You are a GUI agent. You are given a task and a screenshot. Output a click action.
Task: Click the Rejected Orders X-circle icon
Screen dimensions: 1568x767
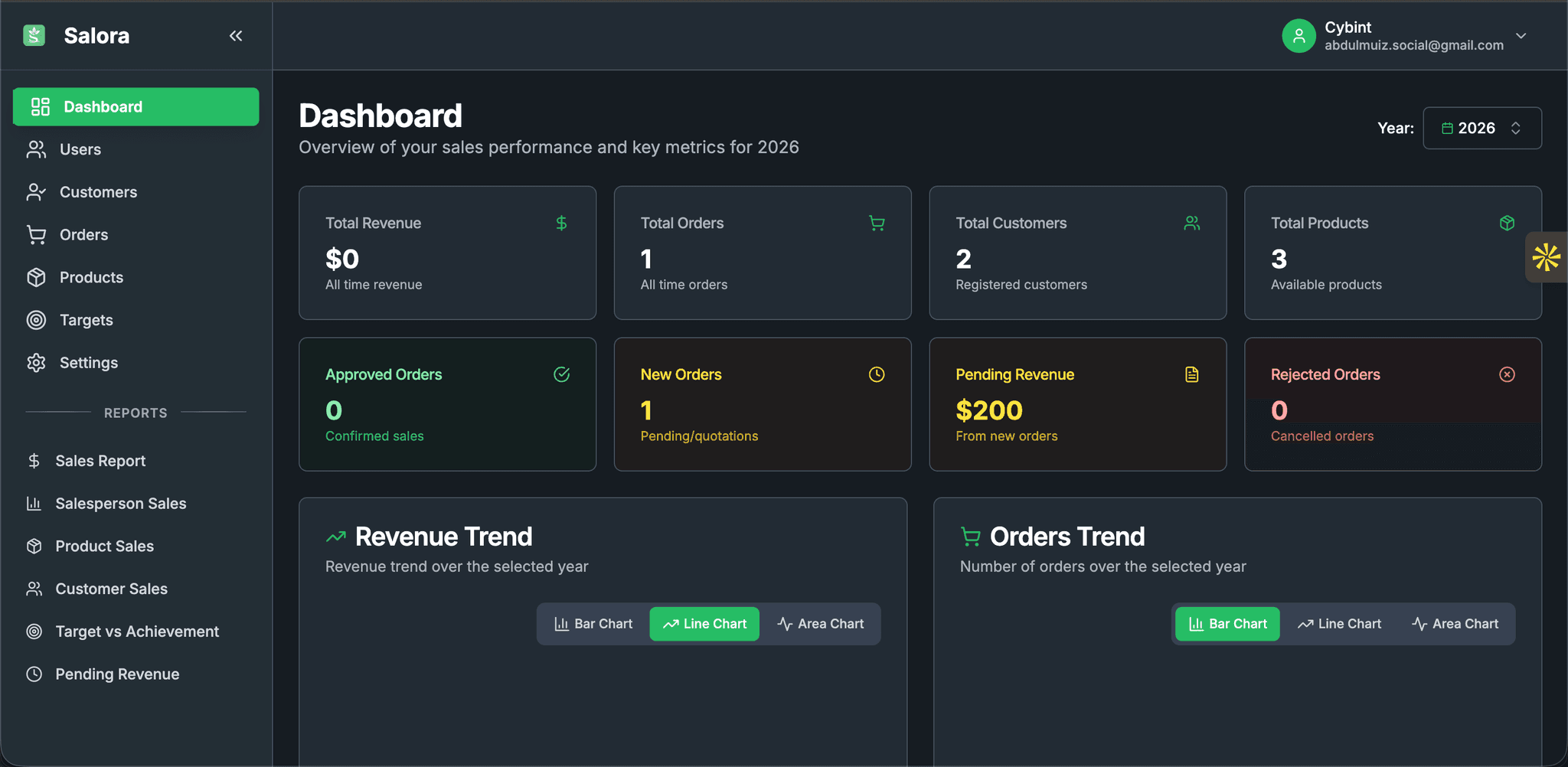[x=1507, y=374]
